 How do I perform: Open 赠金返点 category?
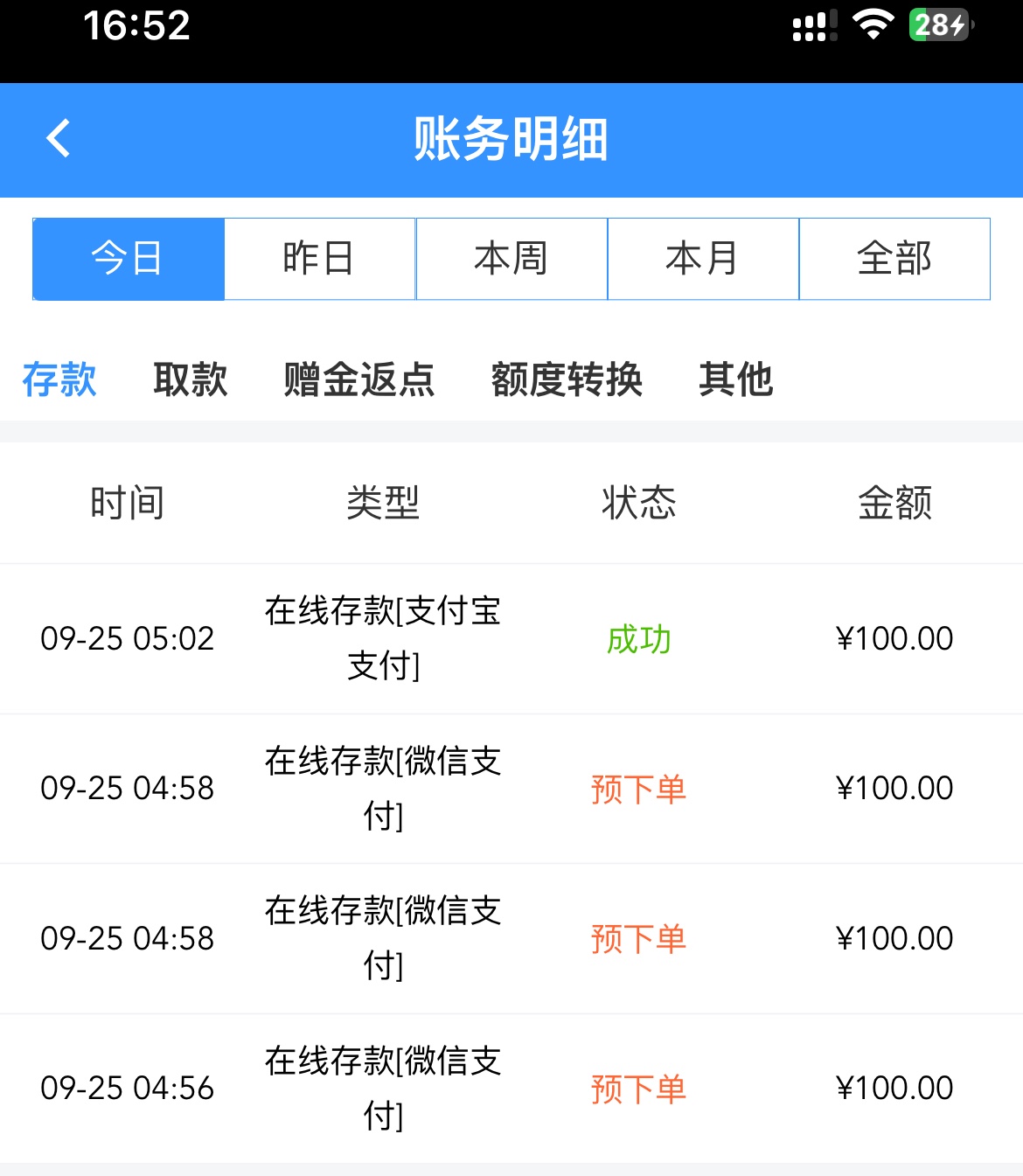359,379
